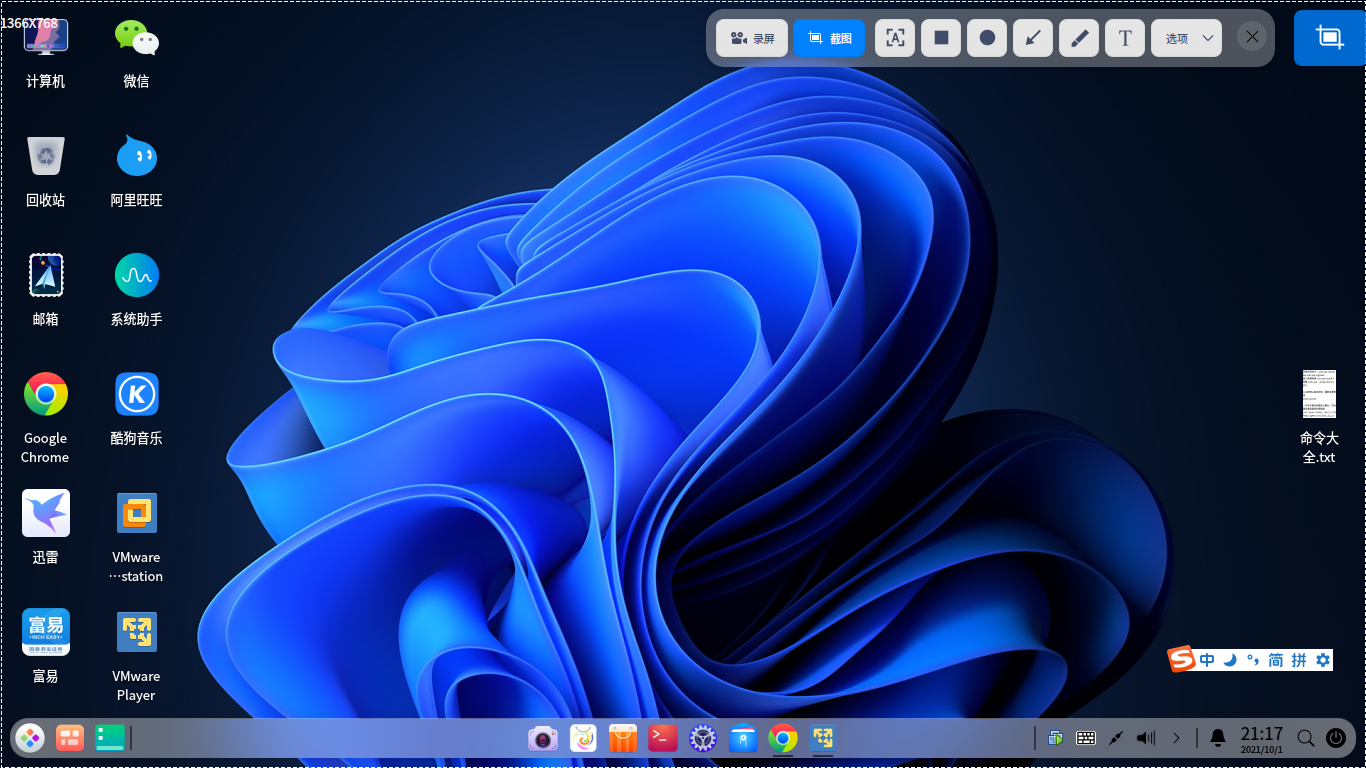Expand the dock system tray arrow

coord(1176,738)
